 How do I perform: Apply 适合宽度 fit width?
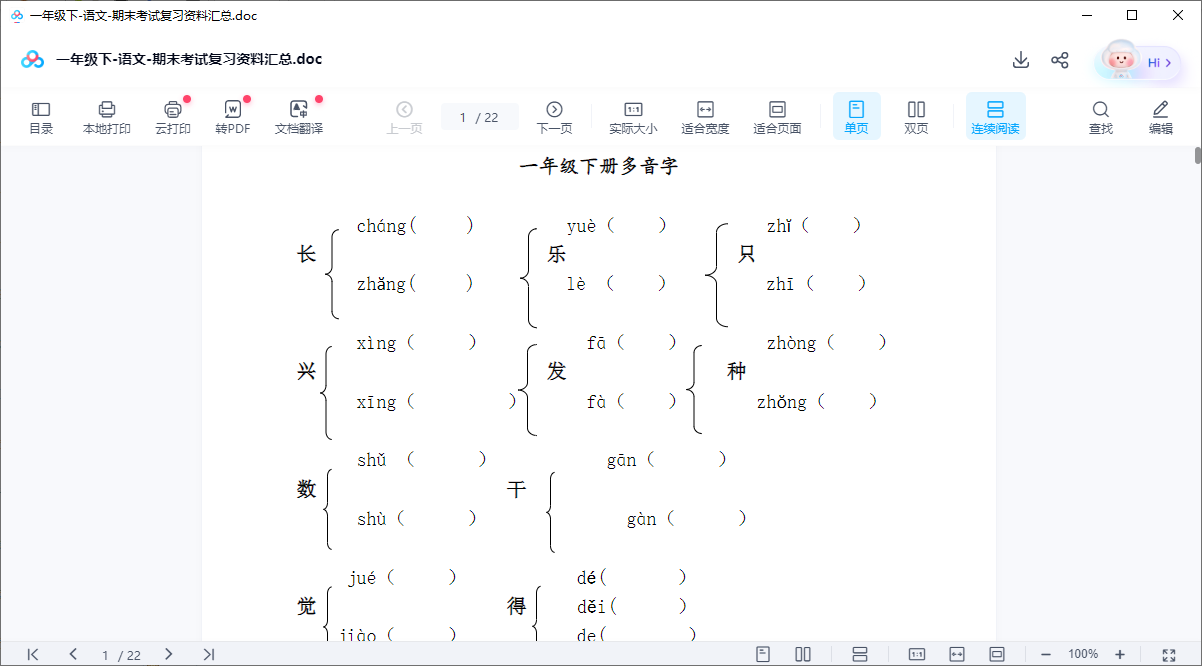tap(705, 117)
